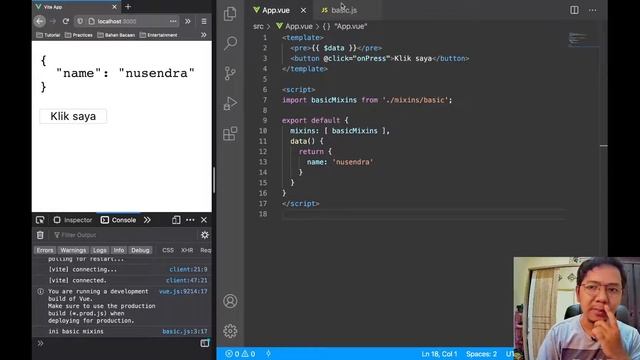Close the App.vue editor tab

click(303, 10)
